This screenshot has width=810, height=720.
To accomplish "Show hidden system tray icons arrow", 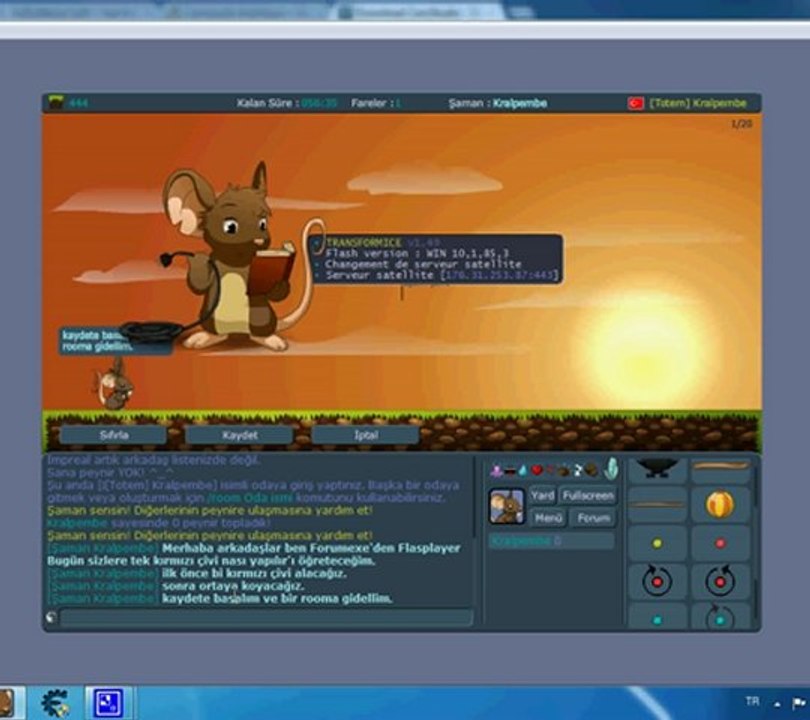I will coord(777,703).
